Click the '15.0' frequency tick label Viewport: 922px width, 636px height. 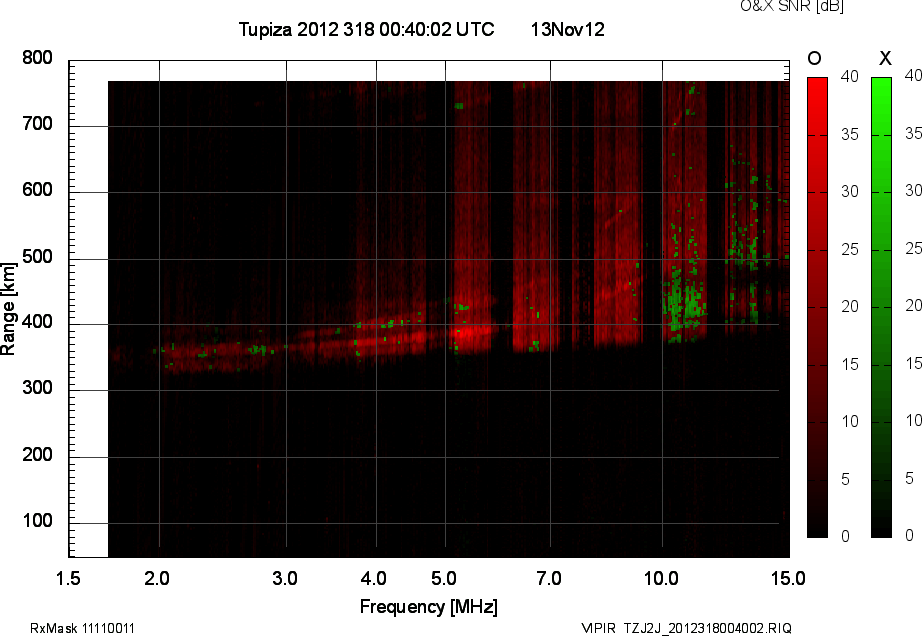point(788,577)
